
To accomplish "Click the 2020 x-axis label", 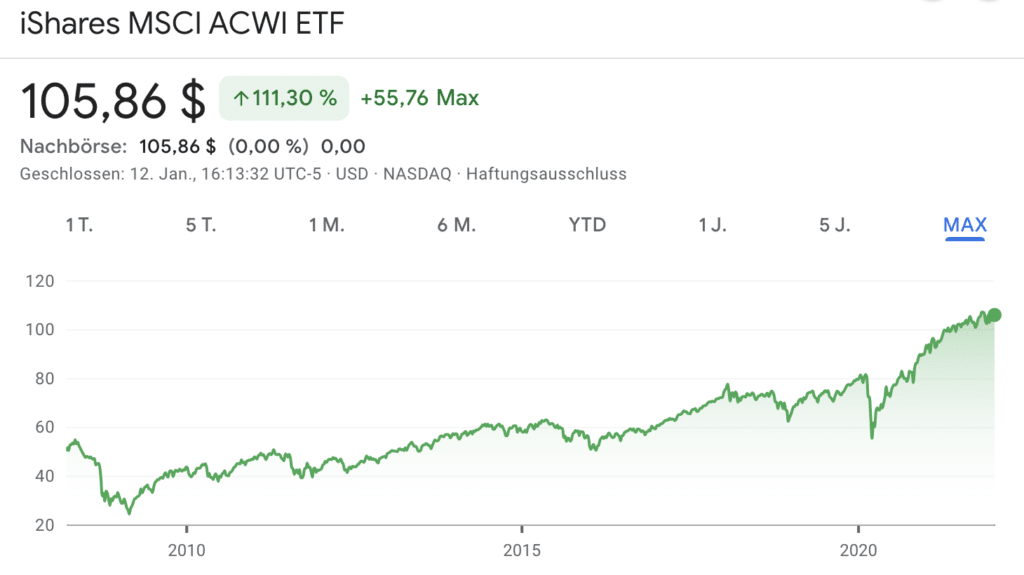I will (858, 550).
